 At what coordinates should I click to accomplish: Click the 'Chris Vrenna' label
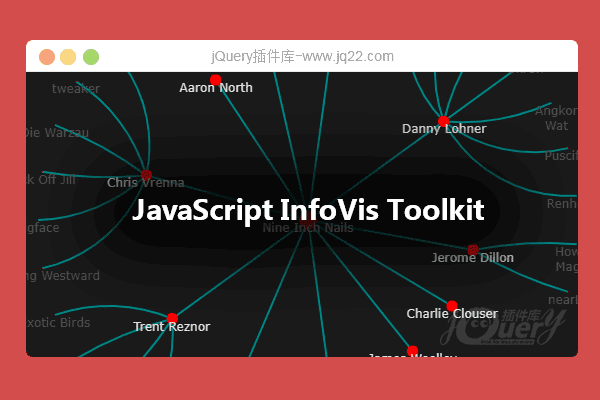click(x=145, y=183)
